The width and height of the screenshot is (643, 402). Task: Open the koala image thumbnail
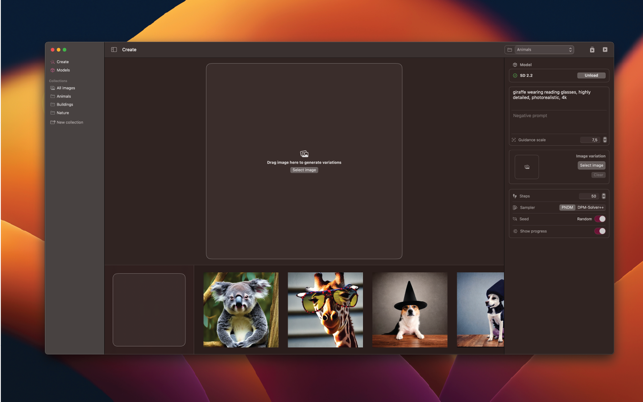241,310
